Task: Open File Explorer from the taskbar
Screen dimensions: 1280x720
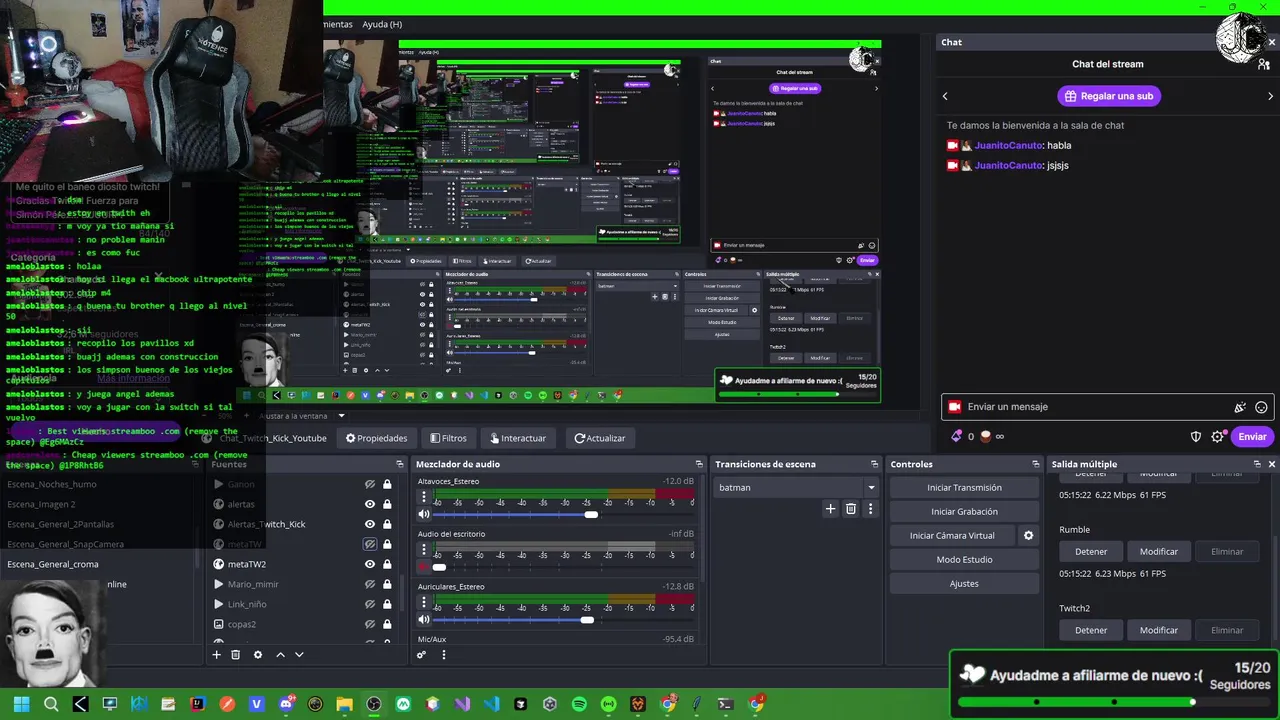Action: (344, 704)
